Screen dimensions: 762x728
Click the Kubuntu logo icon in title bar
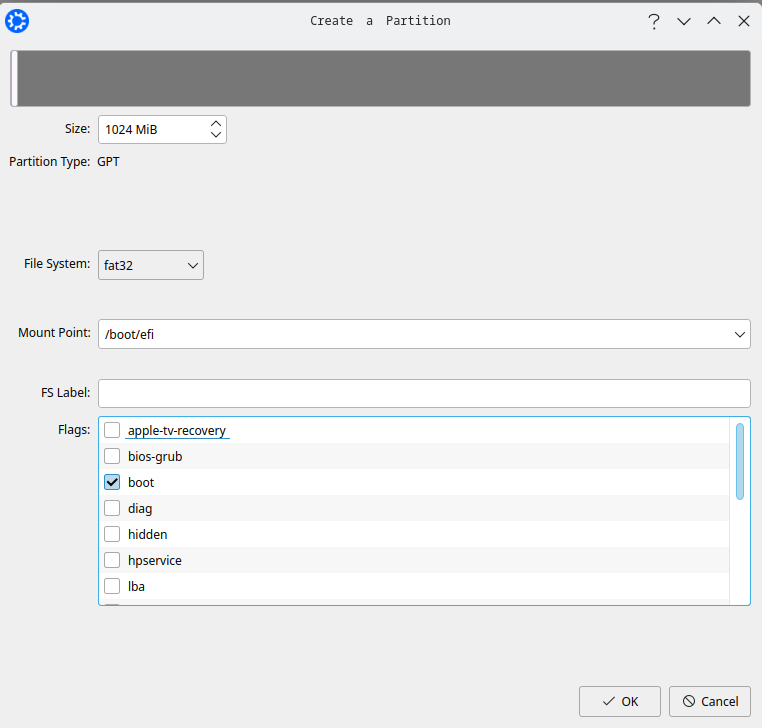coord(17,21)
